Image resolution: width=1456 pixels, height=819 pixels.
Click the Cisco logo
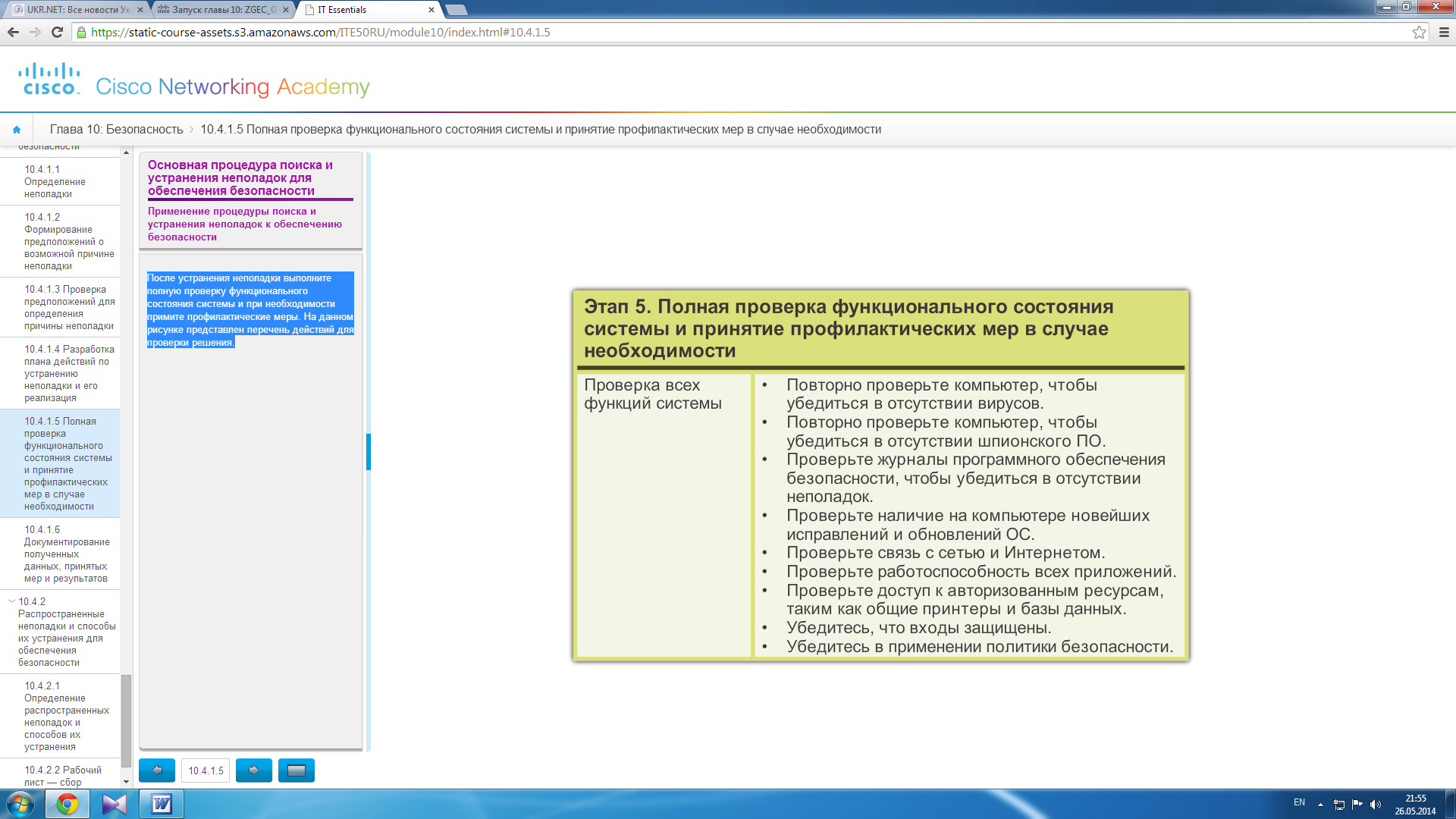click(49, 79)
